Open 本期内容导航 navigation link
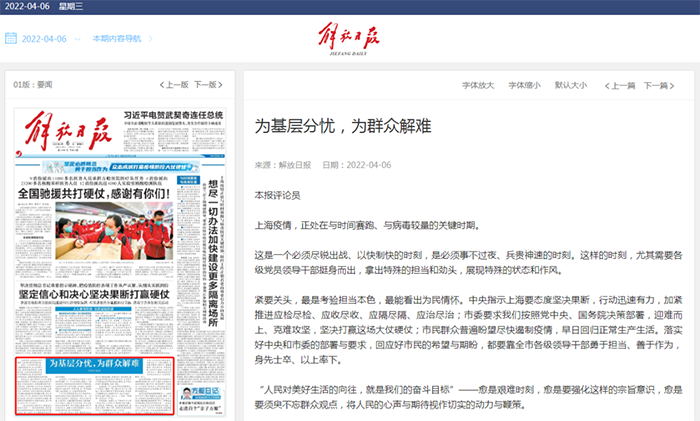Viewport: 700px width, 421px height. pos(117,39)
